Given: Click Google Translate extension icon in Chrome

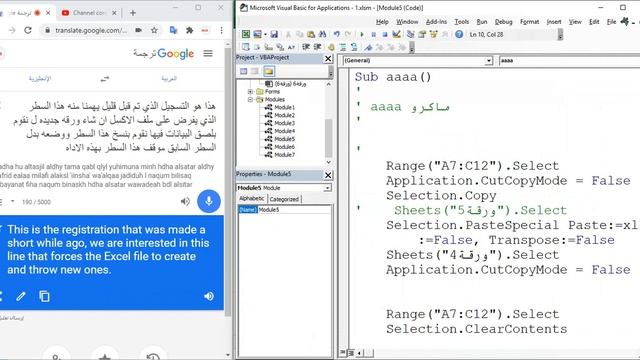Looking at the screenshot, I should (173, 30).
